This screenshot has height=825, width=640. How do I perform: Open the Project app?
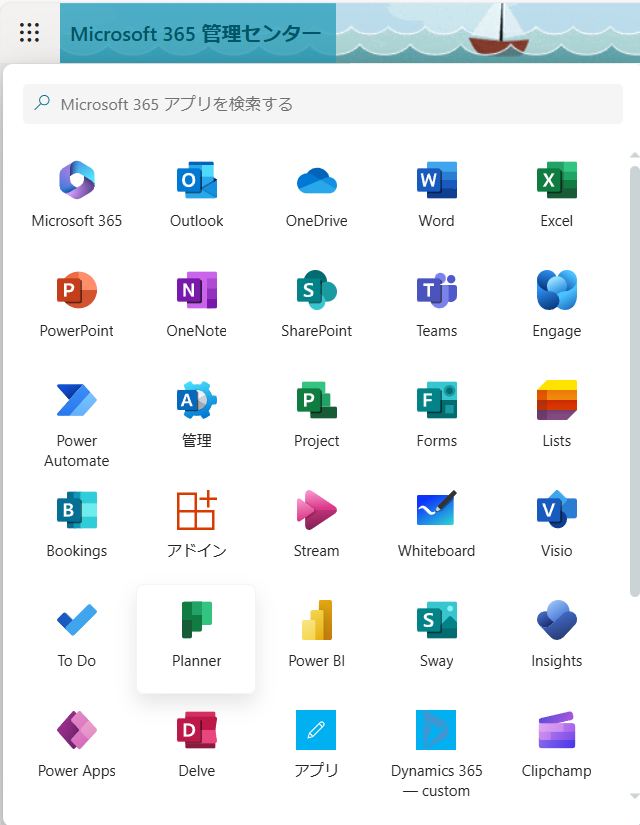[x=316, y=415]
